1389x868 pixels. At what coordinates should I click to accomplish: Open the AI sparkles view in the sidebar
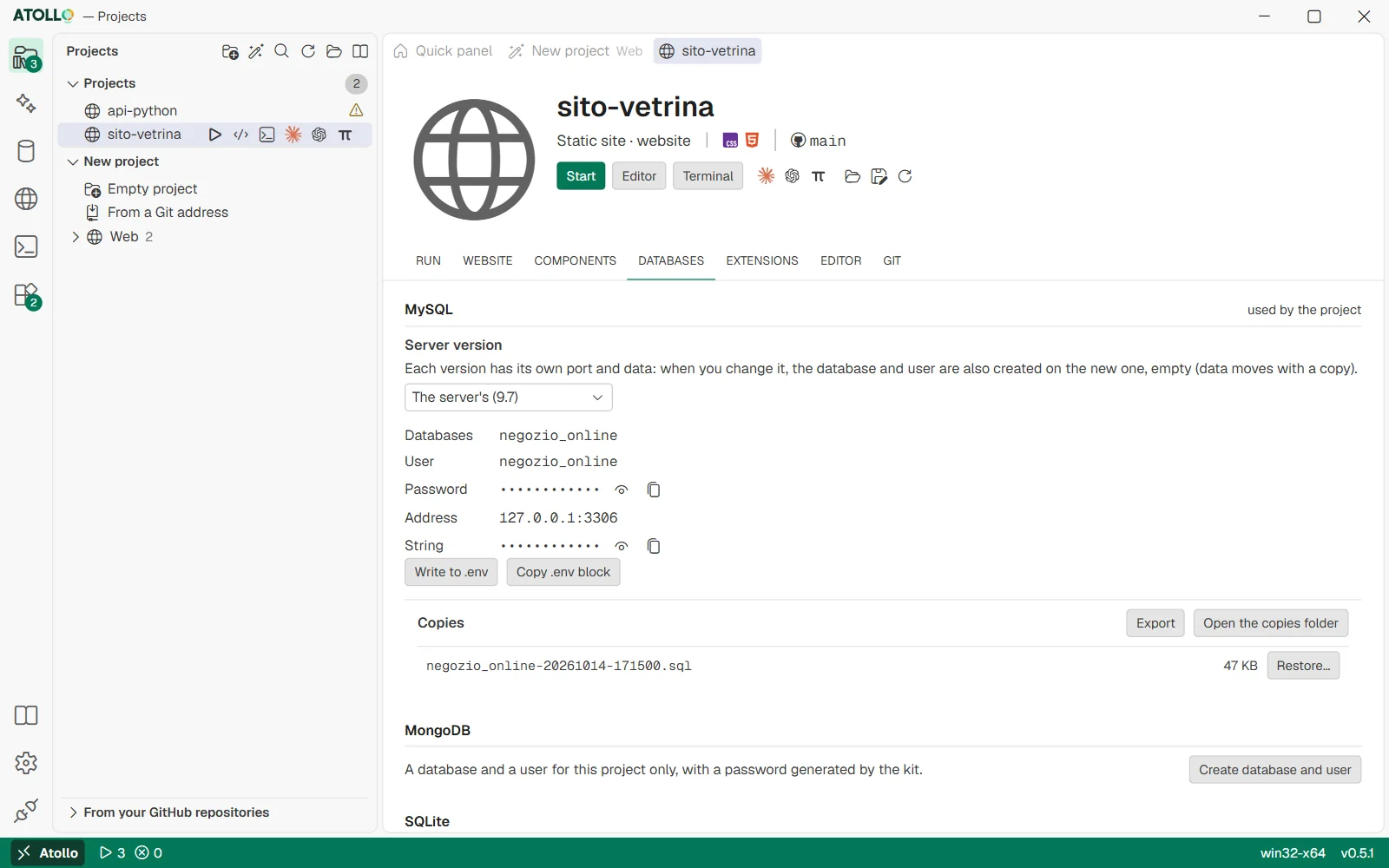pyautogui.click(x=26, y=103)
